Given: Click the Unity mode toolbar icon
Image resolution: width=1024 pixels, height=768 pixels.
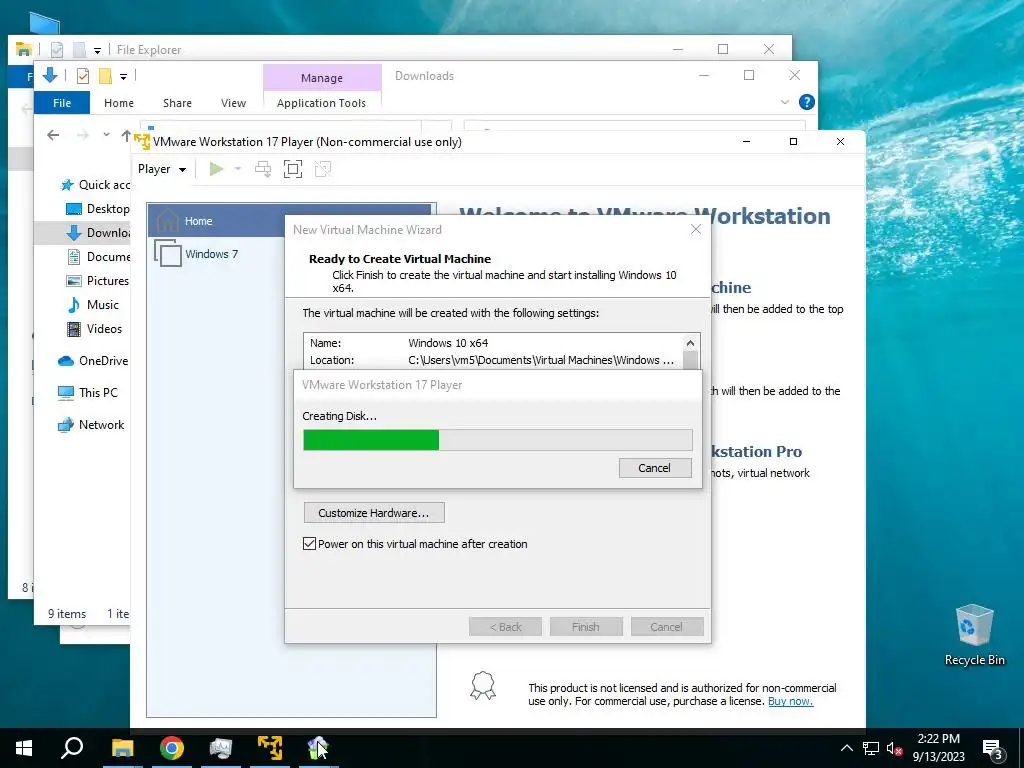Looking at the screenshot, I should click(x=323, y=169).
